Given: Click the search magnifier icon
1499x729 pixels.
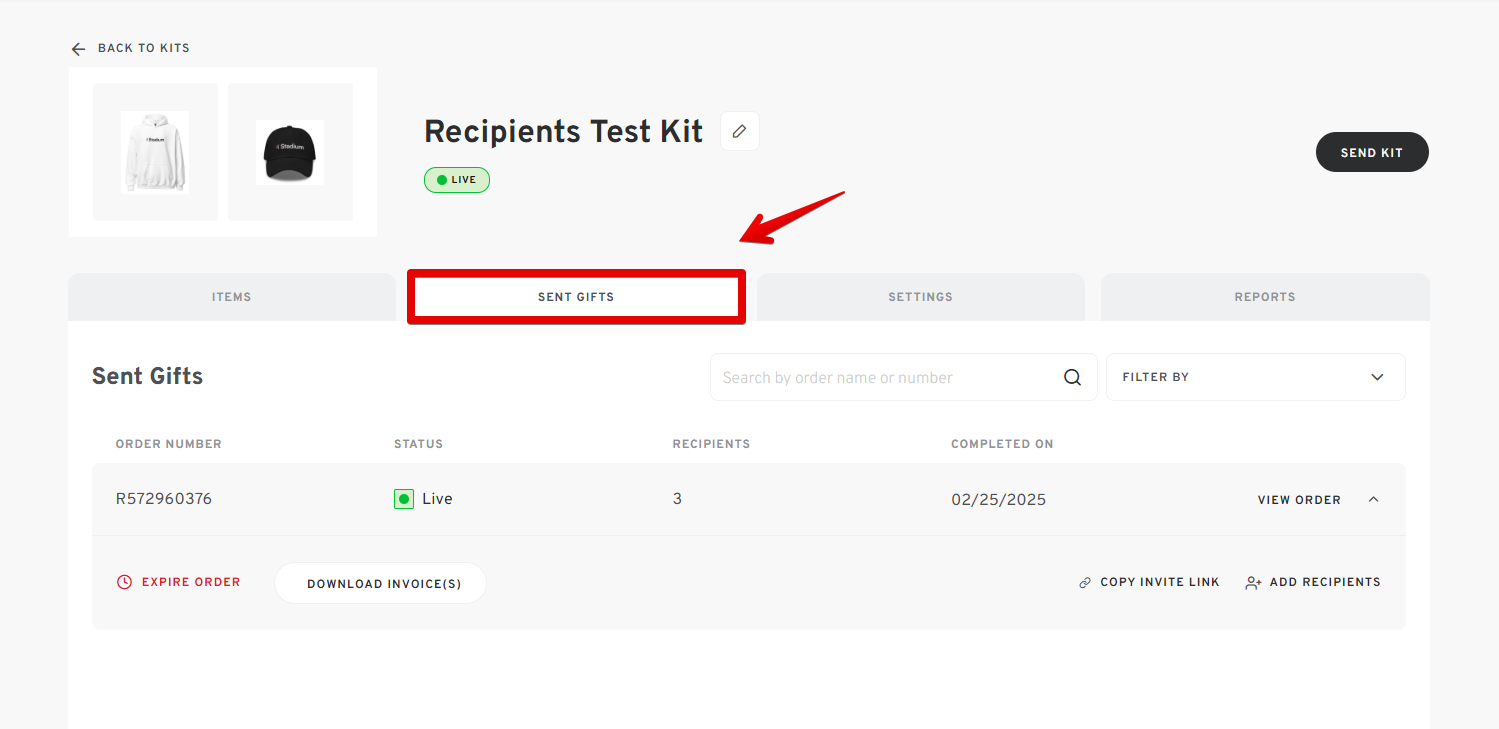Looking at the screenshot, I should click(1072, 378).
